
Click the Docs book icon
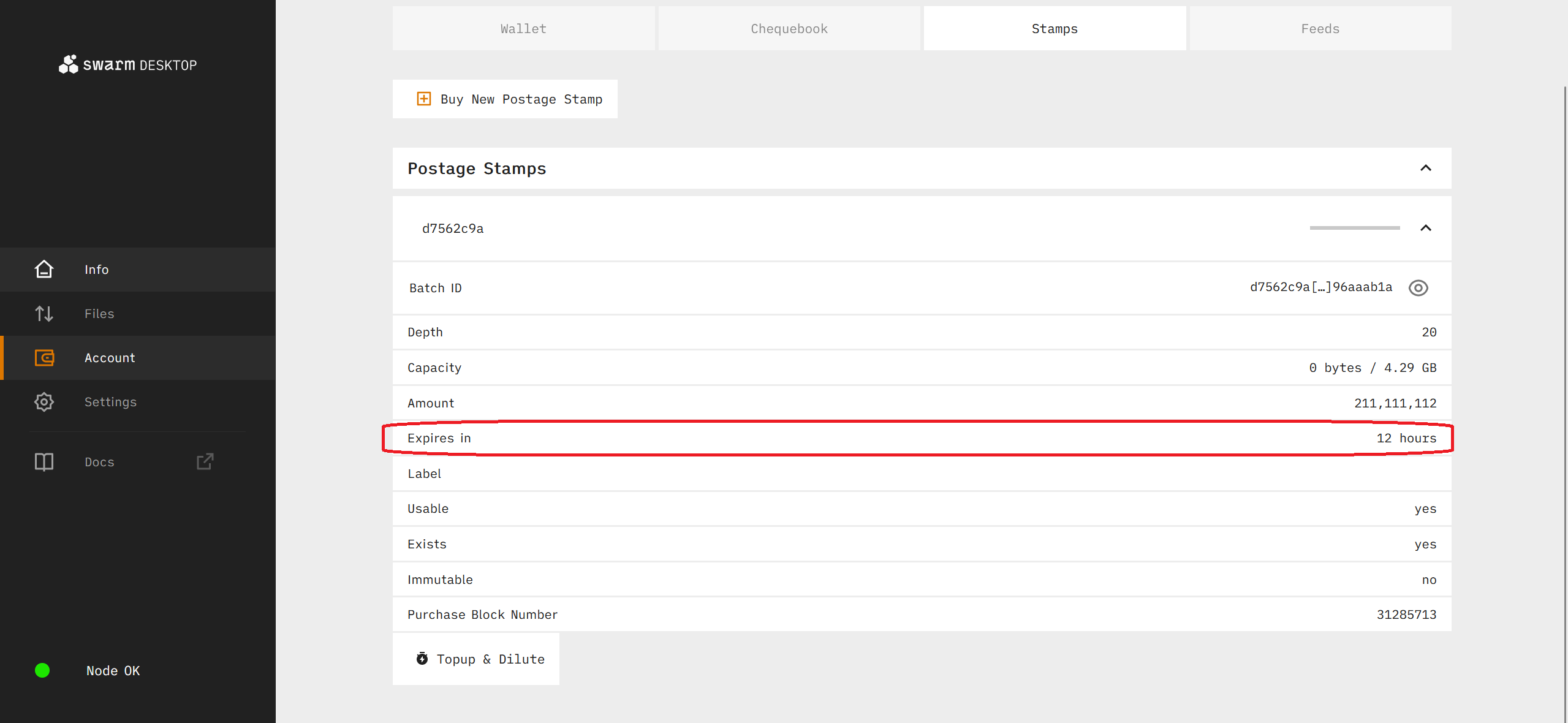44,462
